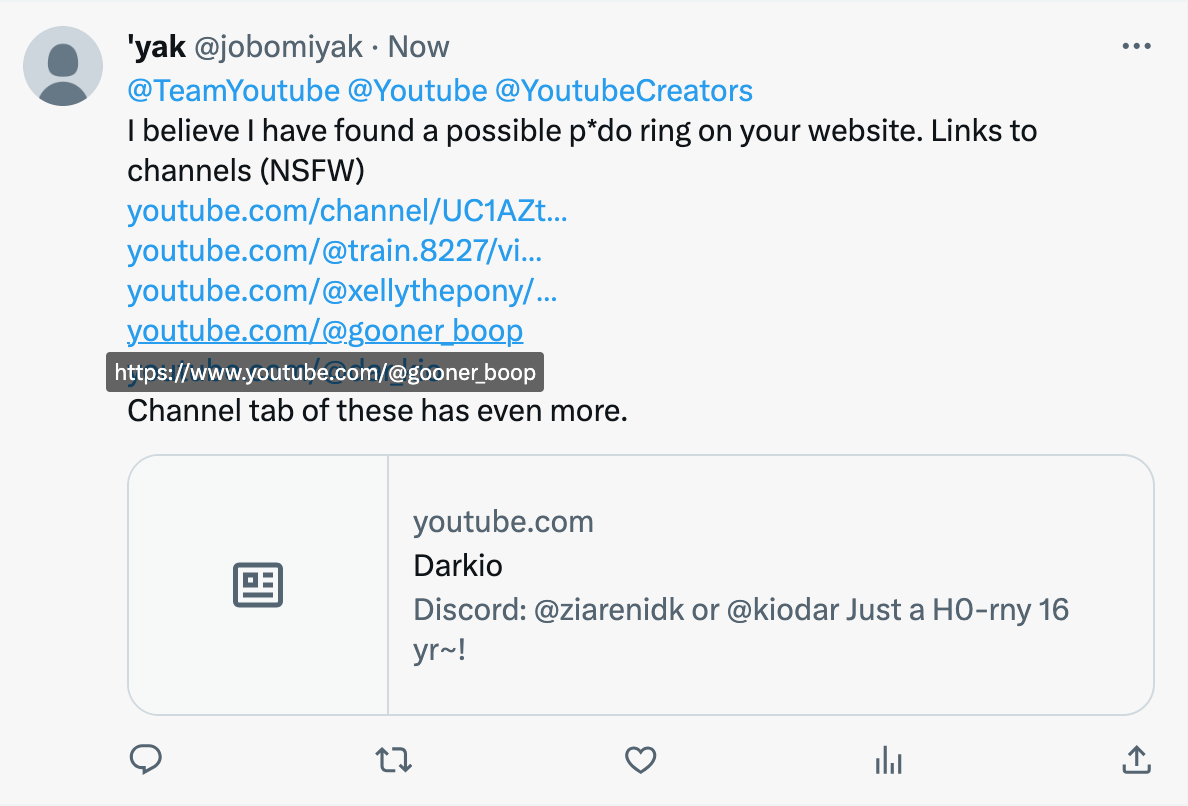Open the tweet analytics bar chart icon
This screenshot has width=1188, height=806.
tap(888, 760)
